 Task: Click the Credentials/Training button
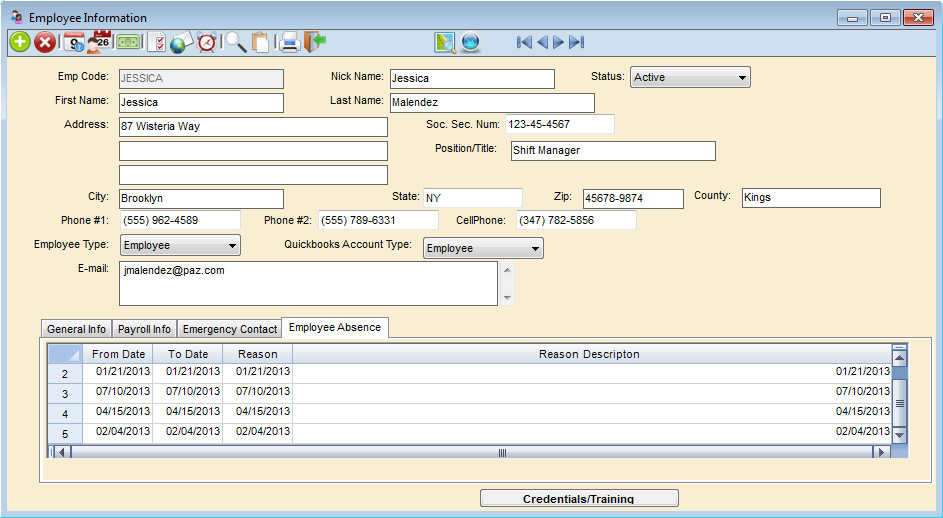tap(579, 498)
